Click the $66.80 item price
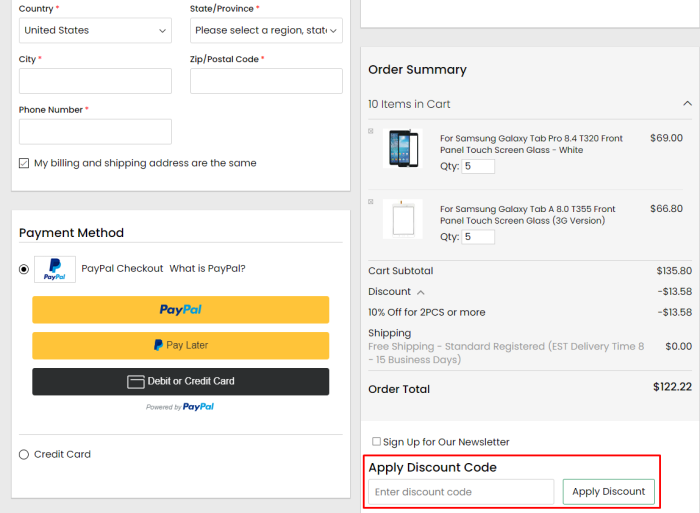 click(667, 209)
